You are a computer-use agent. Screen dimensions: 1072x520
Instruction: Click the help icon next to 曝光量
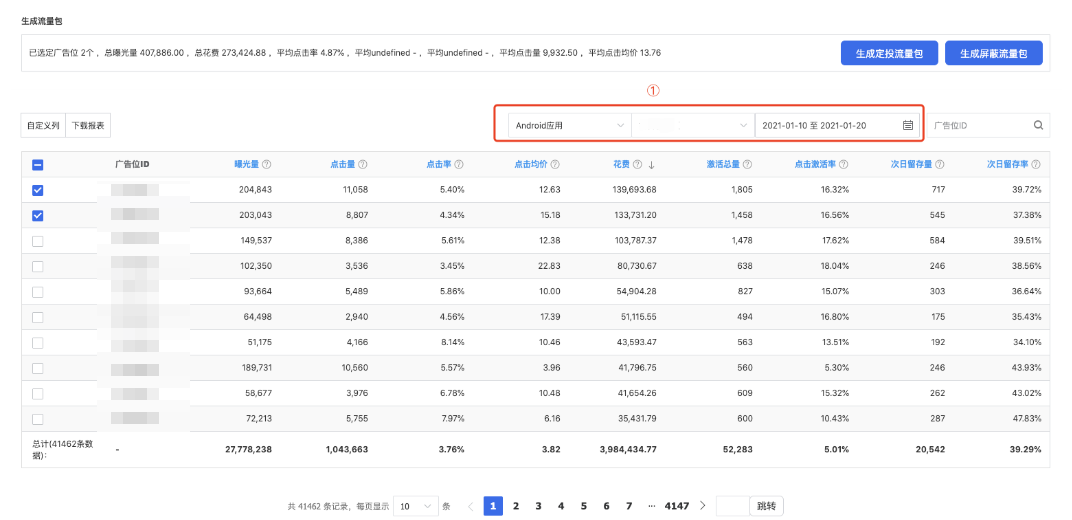pyautogui.click(x=267, y=165)
